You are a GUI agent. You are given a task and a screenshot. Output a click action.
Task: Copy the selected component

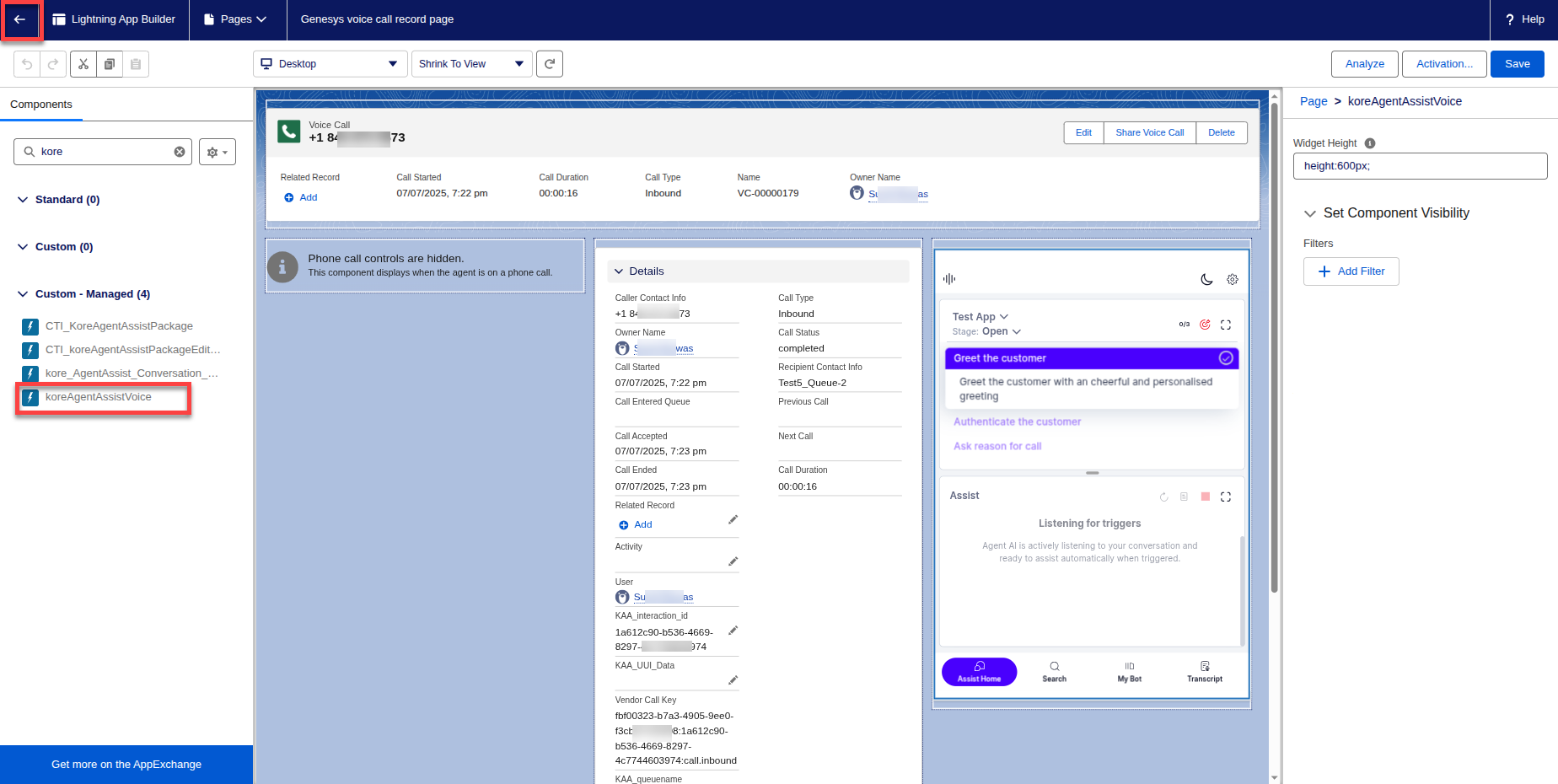point(110,64)
